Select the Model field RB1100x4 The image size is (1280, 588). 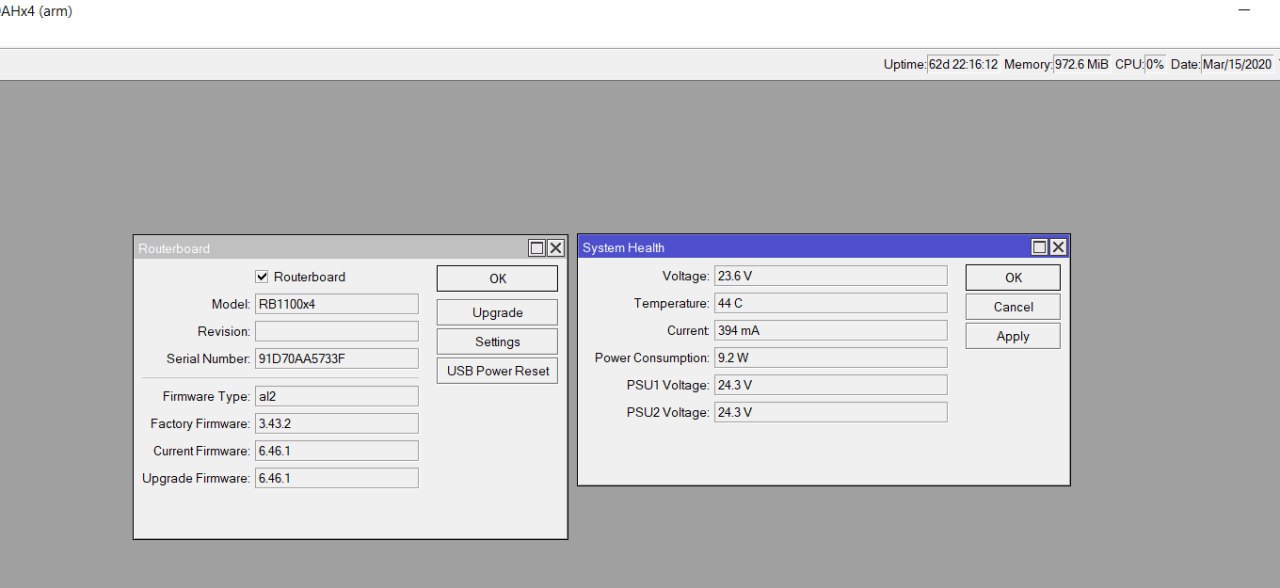337,304
